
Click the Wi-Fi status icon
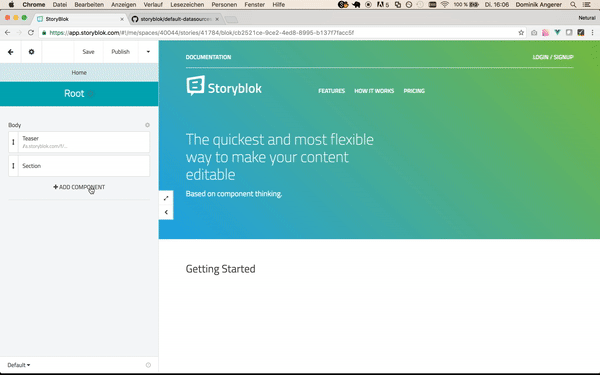444,5
